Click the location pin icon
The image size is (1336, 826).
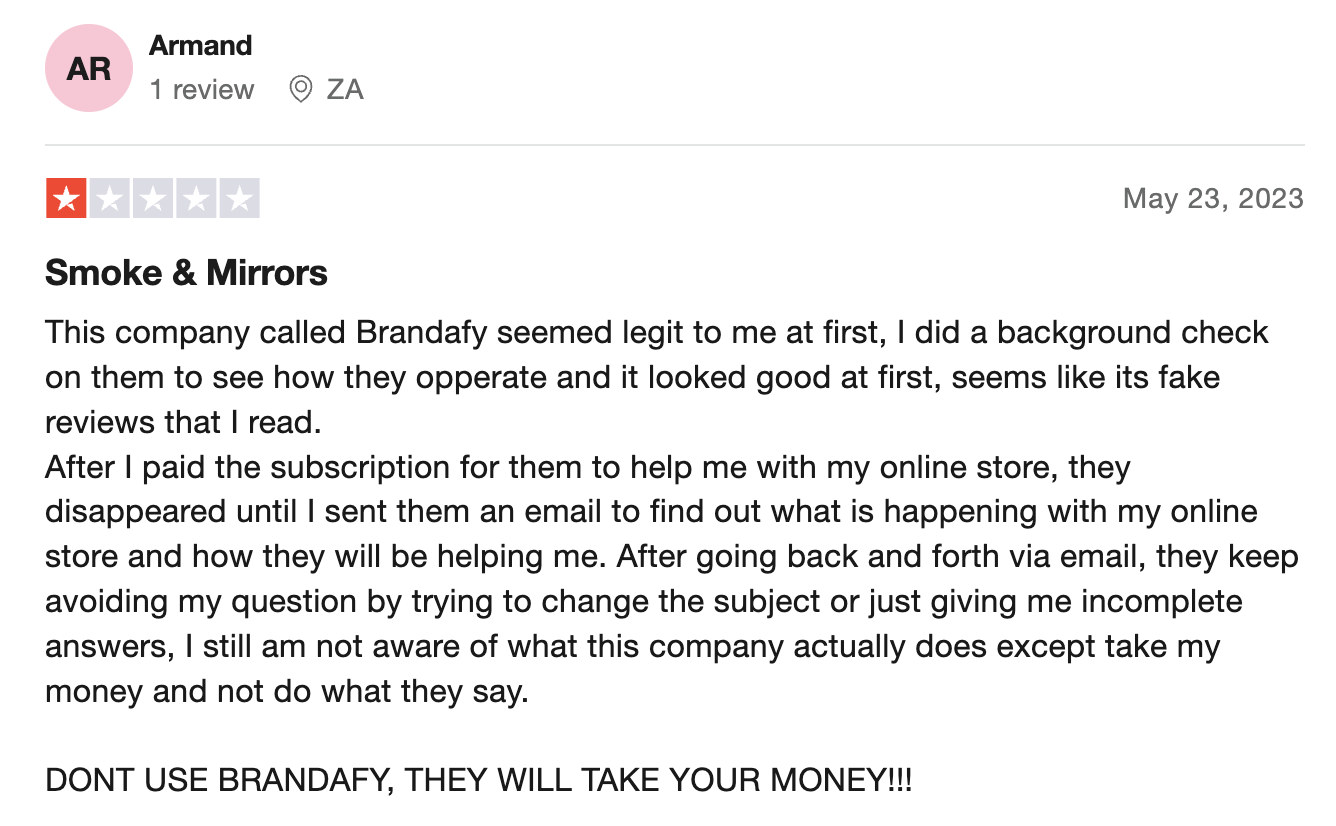pyautogui.click(x=300, y=89)
